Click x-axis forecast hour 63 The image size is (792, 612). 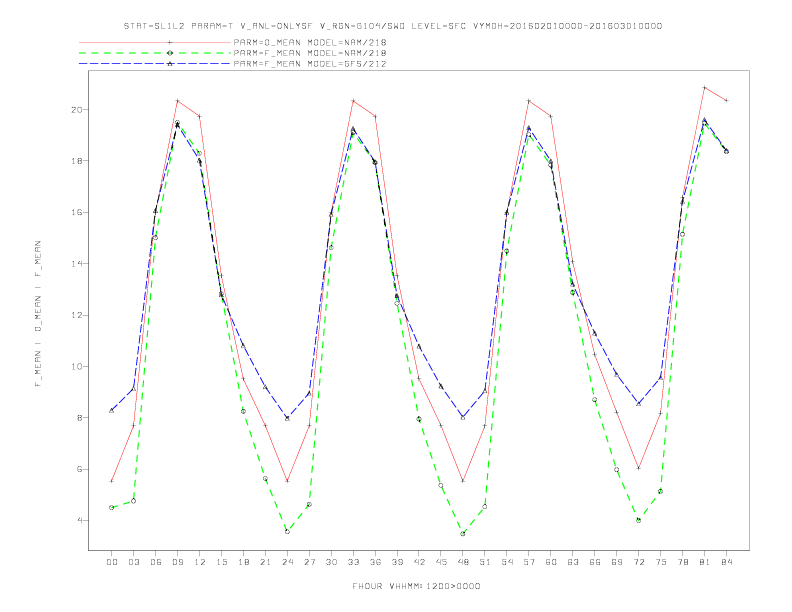click(x=573, y=562)
